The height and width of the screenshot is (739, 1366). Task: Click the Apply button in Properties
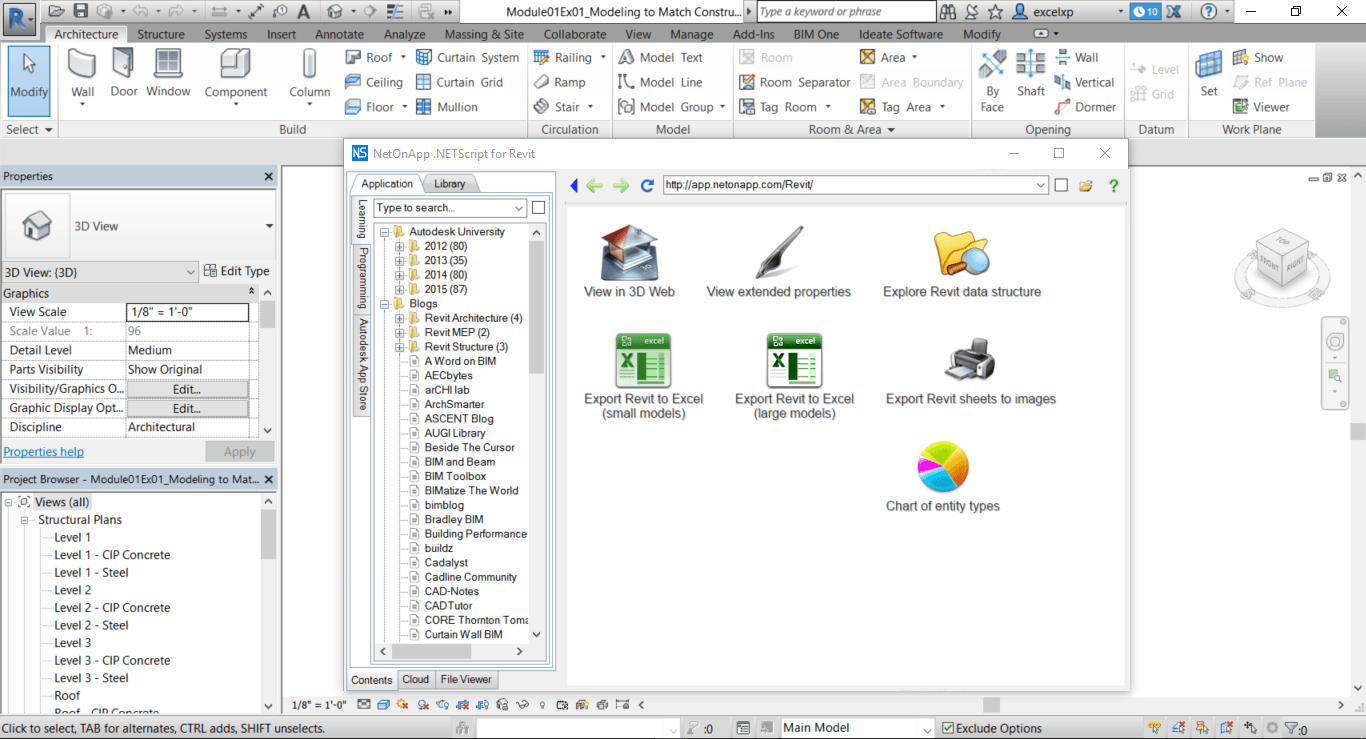239,452
